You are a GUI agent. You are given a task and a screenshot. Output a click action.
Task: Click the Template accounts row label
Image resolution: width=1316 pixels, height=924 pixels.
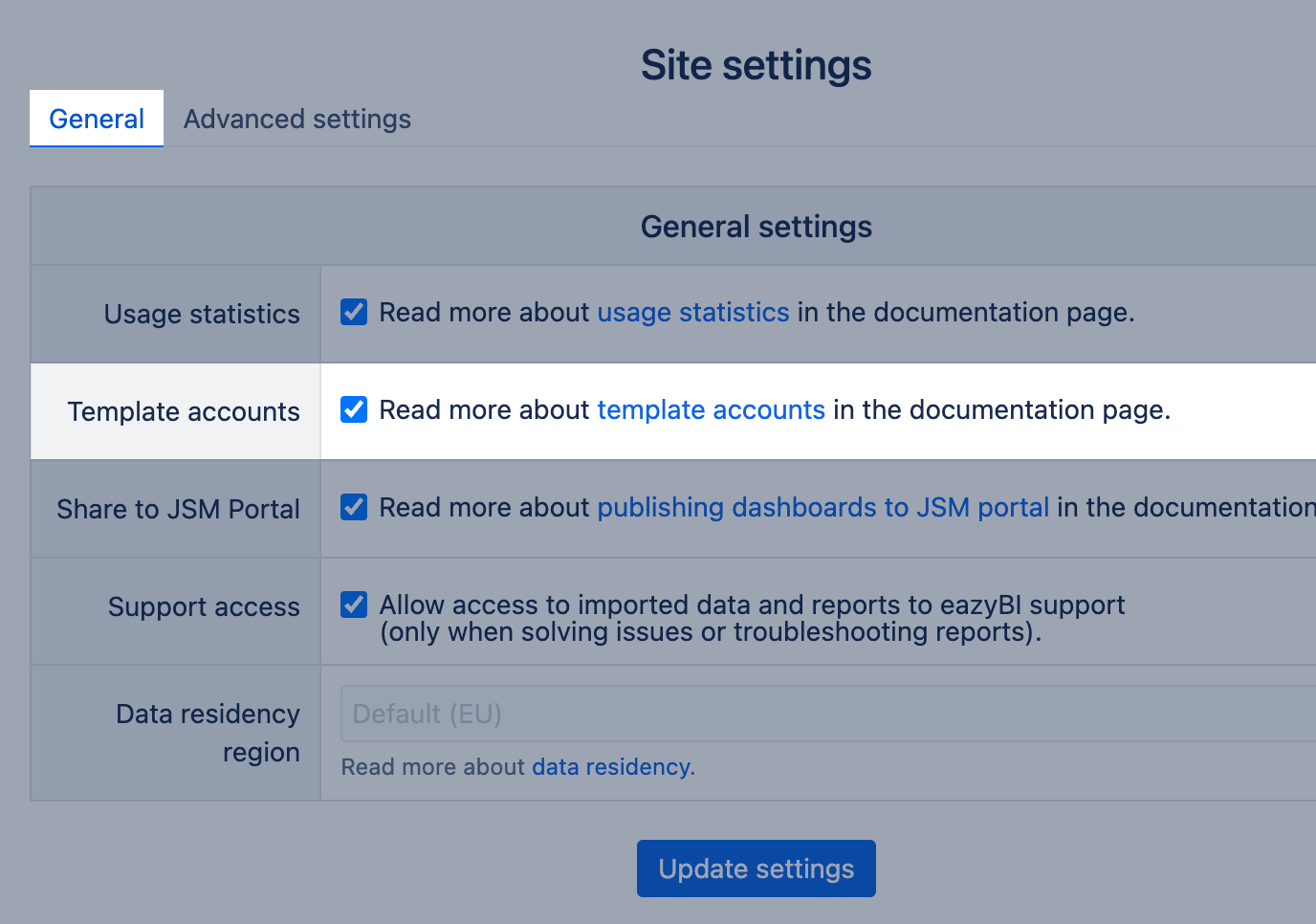184,412
